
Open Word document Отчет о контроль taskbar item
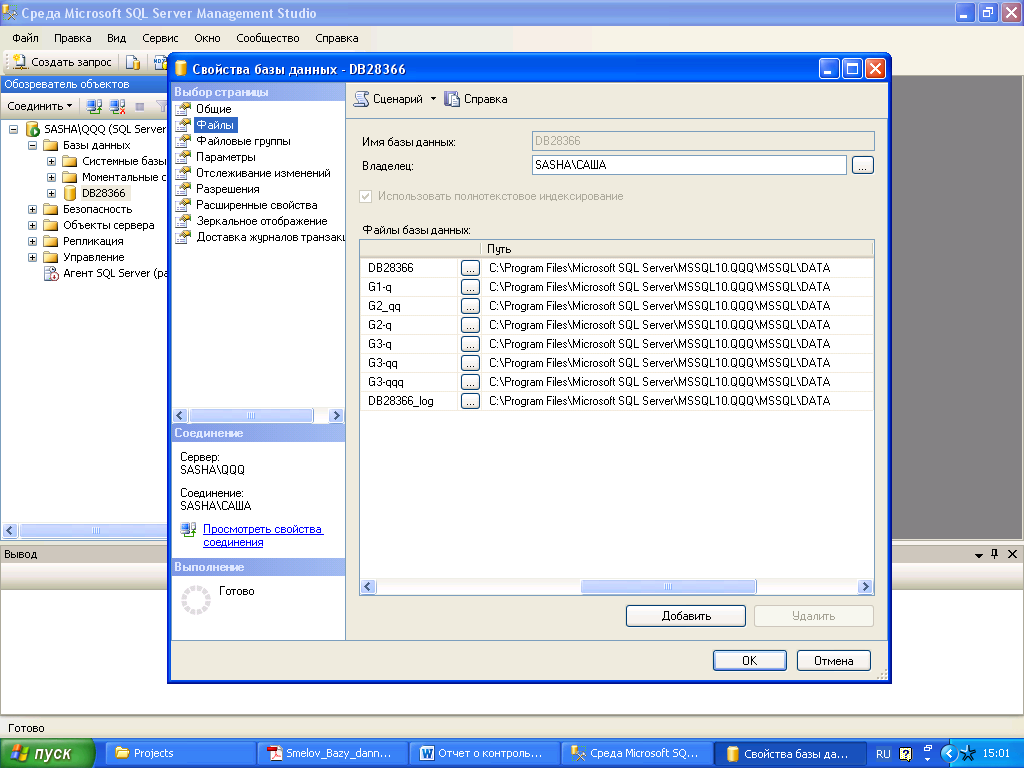(x=485, y=753)
